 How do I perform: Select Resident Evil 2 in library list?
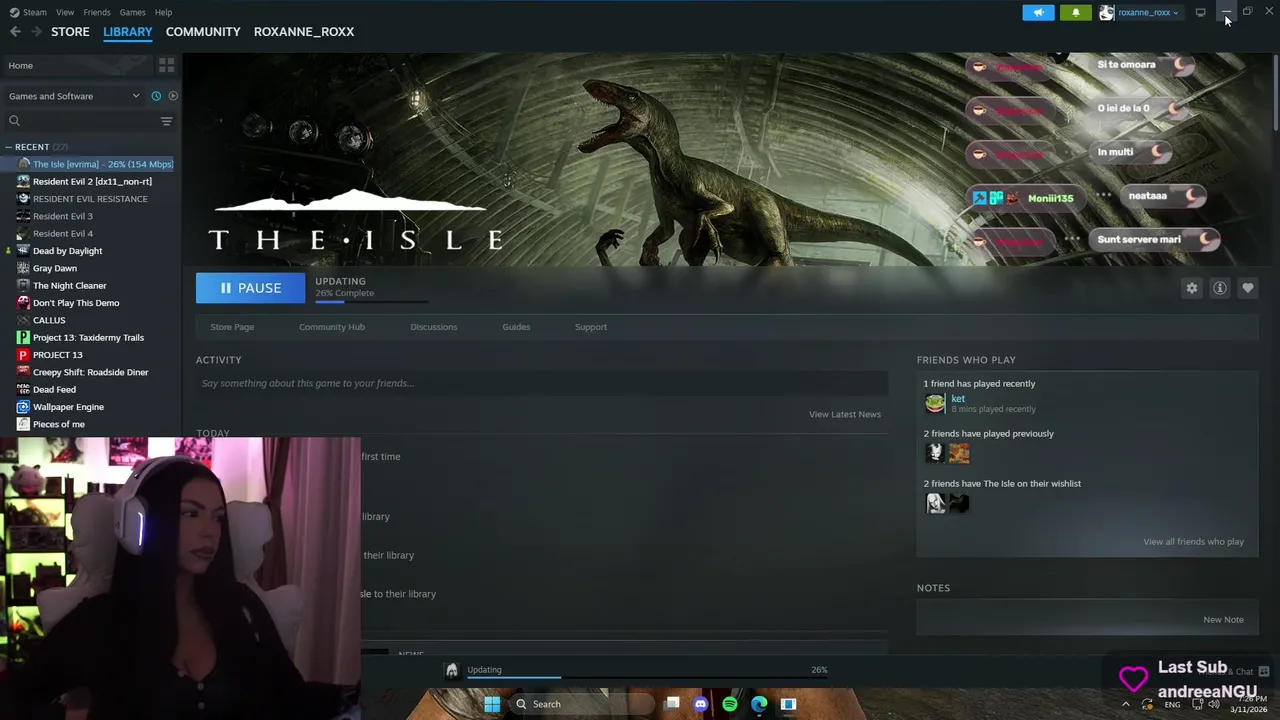coord(92,182)
